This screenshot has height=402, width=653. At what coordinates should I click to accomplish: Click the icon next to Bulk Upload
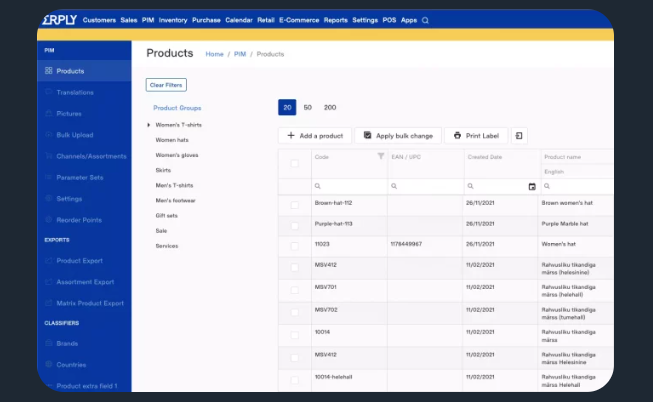tap(48, 135)
